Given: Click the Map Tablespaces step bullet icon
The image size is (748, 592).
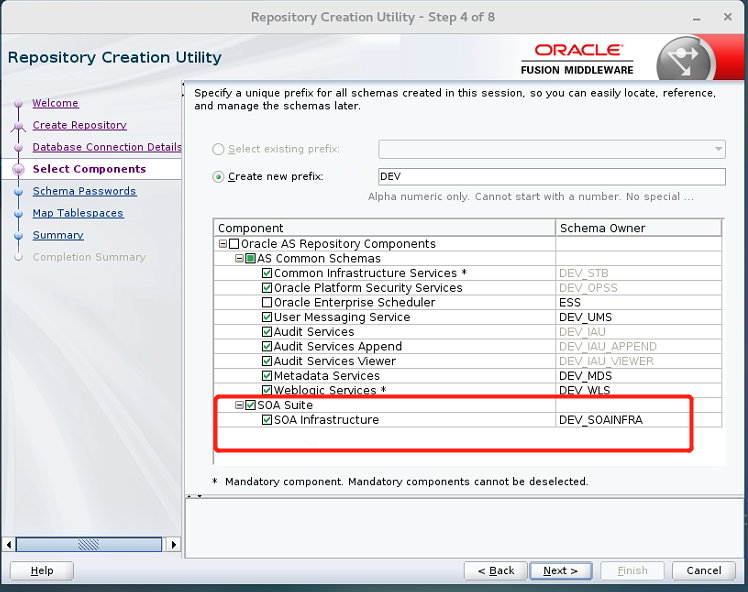Looking at the screenshot, I should [x=19, y=213].
